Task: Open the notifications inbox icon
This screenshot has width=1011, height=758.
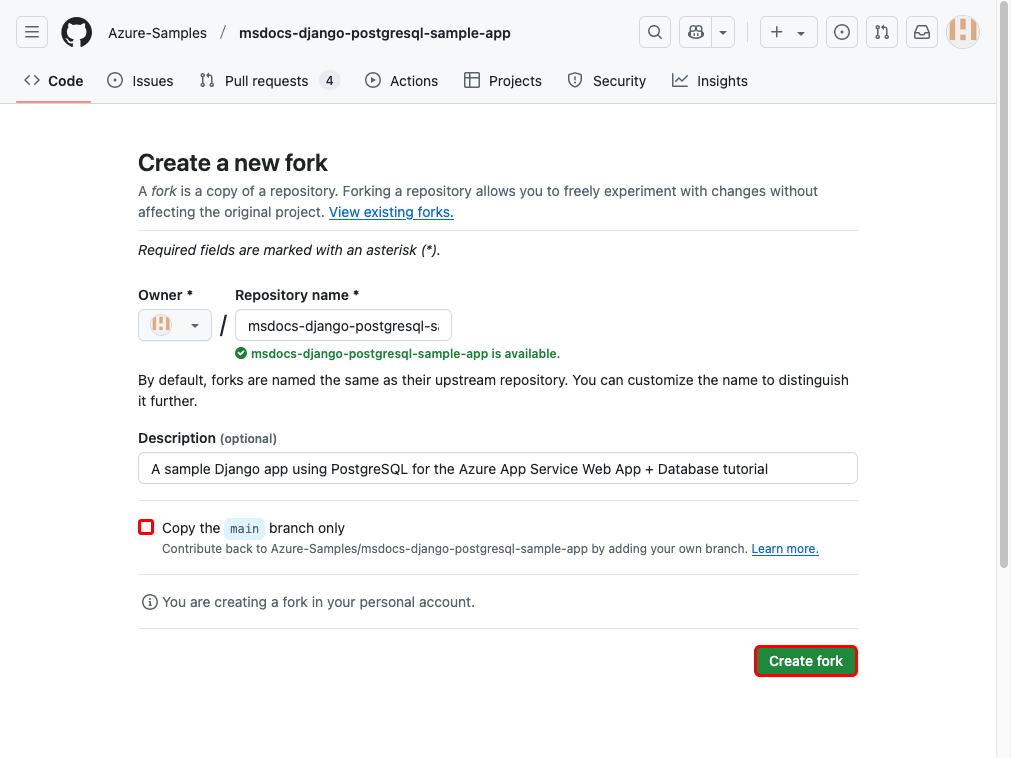Action: point(921,31)
